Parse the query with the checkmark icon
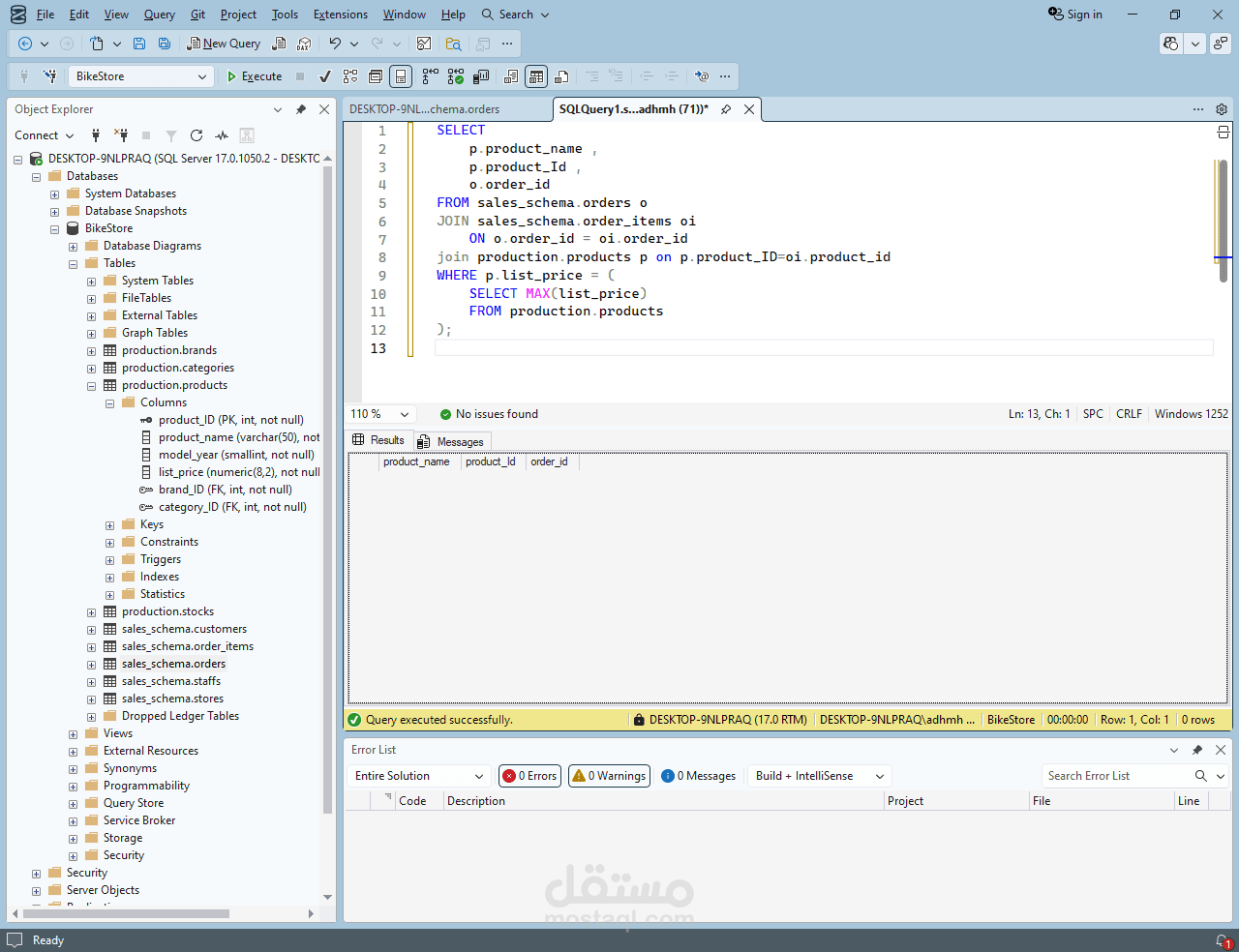The image size is (1239, 952). tap(325, 75)
